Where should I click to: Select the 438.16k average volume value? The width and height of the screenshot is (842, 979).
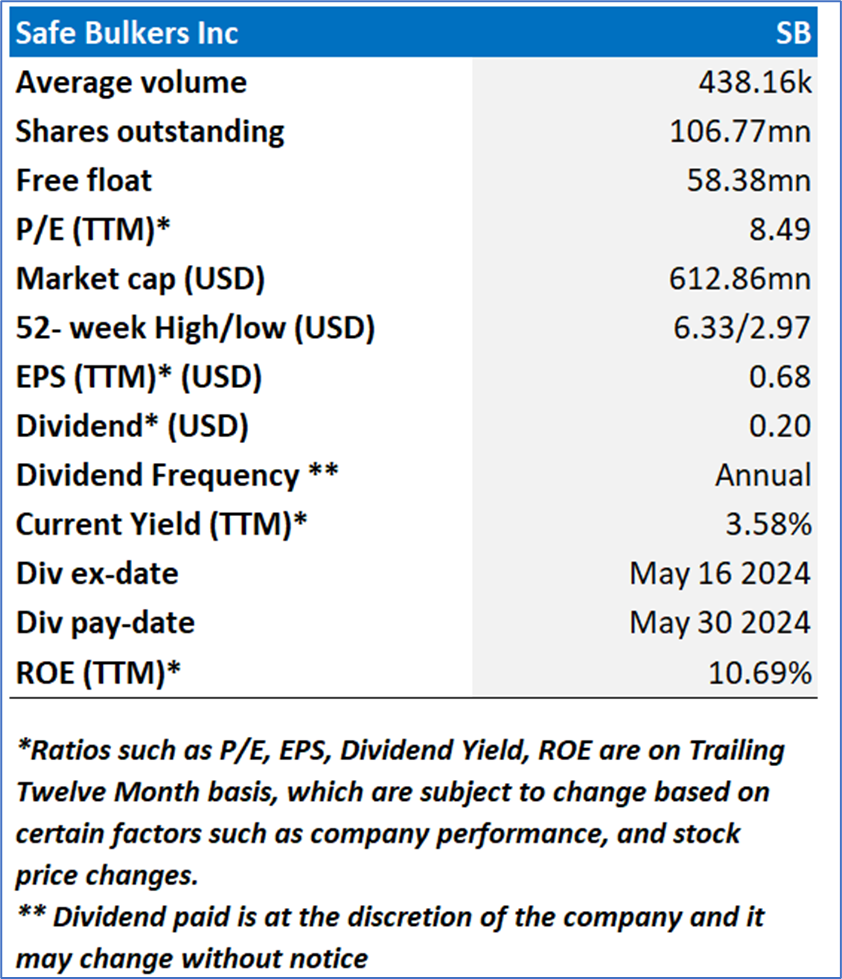[x=754, y=82]
